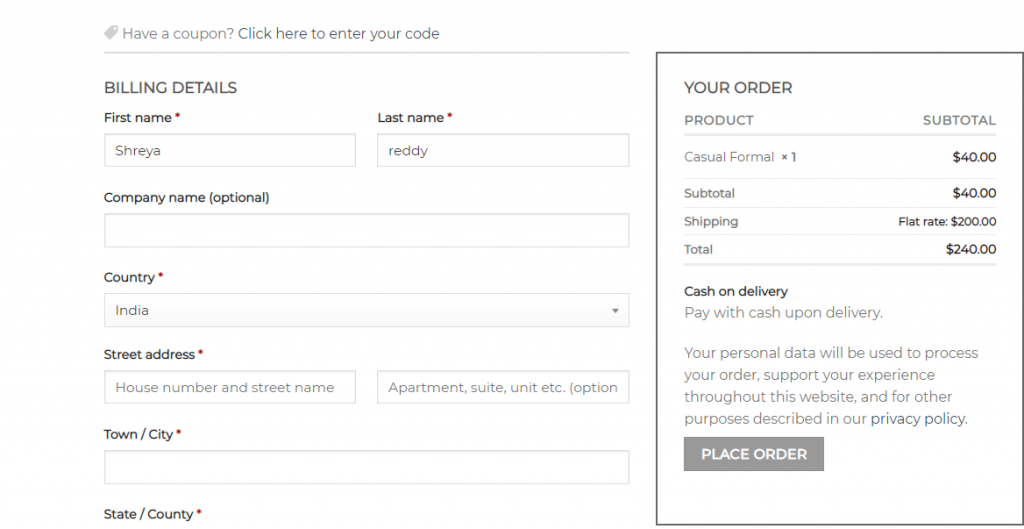Expand the Country list using its arrow

coord(615,311)
